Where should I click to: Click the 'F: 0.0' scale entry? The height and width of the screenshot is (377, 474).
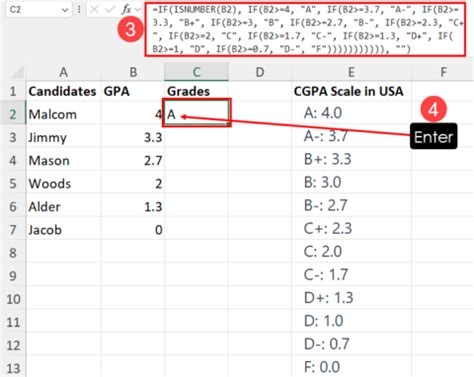pos(322,367)
